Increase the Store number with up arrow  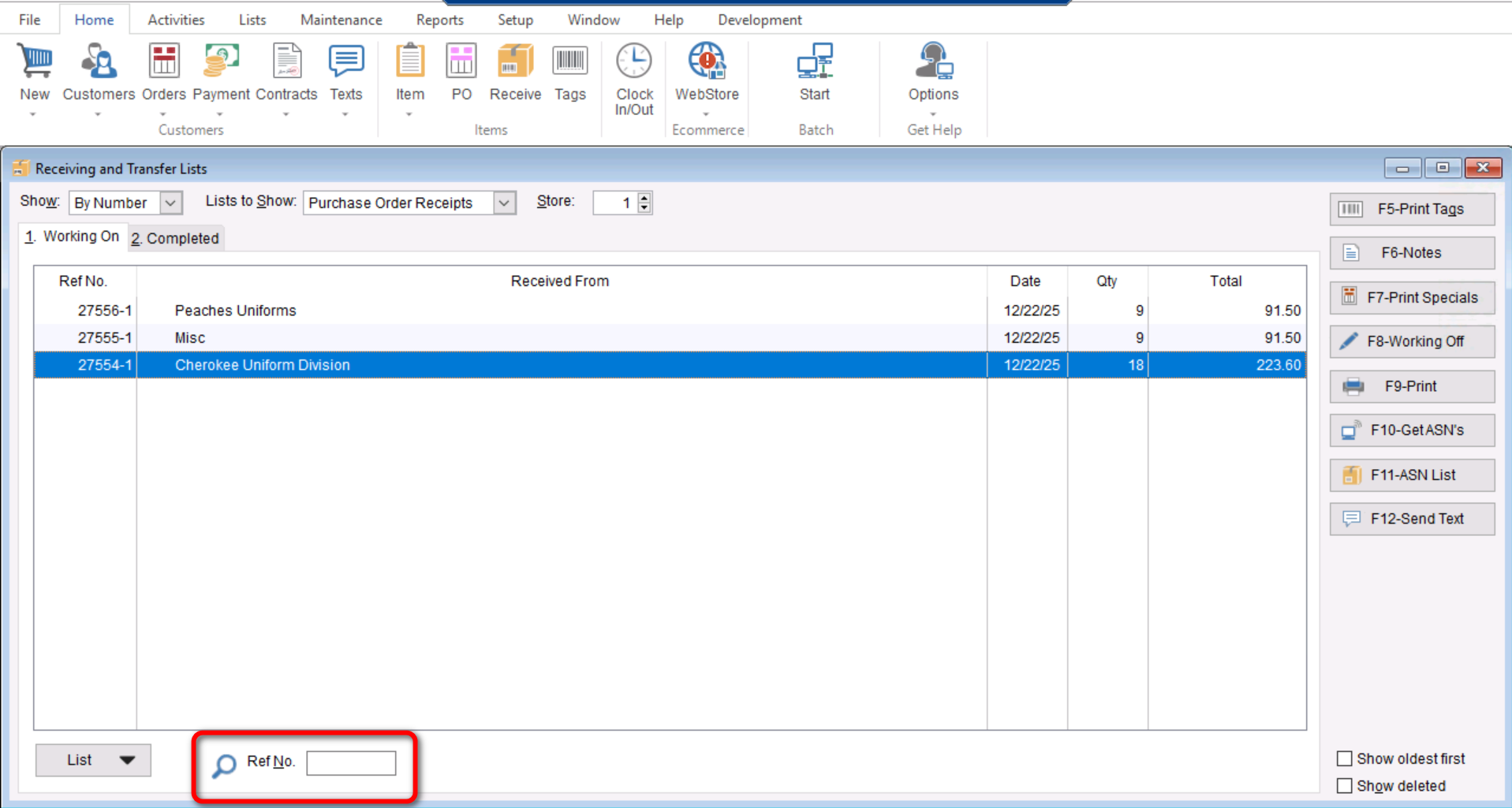(644, 197)
